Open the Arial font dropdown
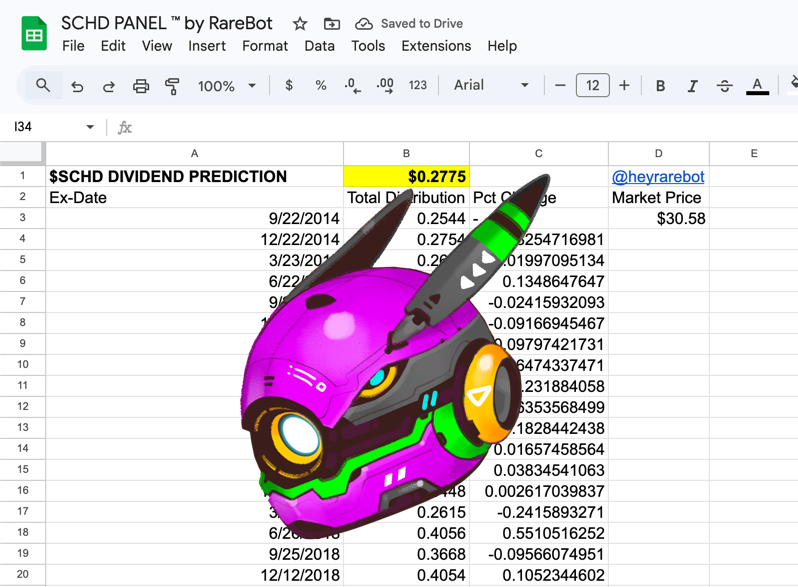Viewport: 798px width, 587px height. coord(491,85)
